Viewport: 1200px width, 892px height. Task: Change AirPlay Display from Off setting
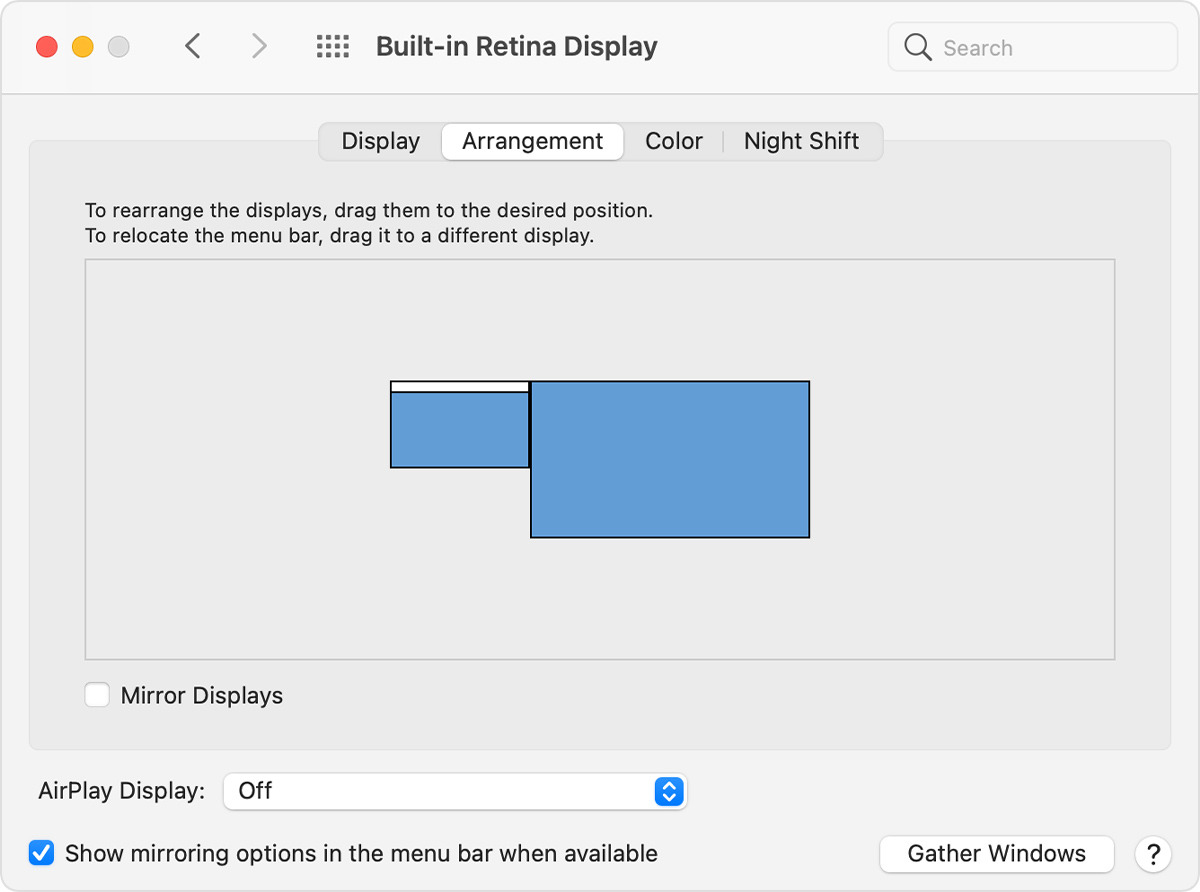[455, 791]
